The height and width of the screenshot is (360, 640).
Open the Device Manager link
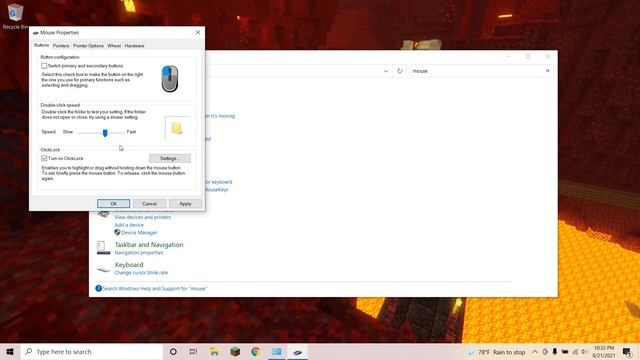(139, 233)
